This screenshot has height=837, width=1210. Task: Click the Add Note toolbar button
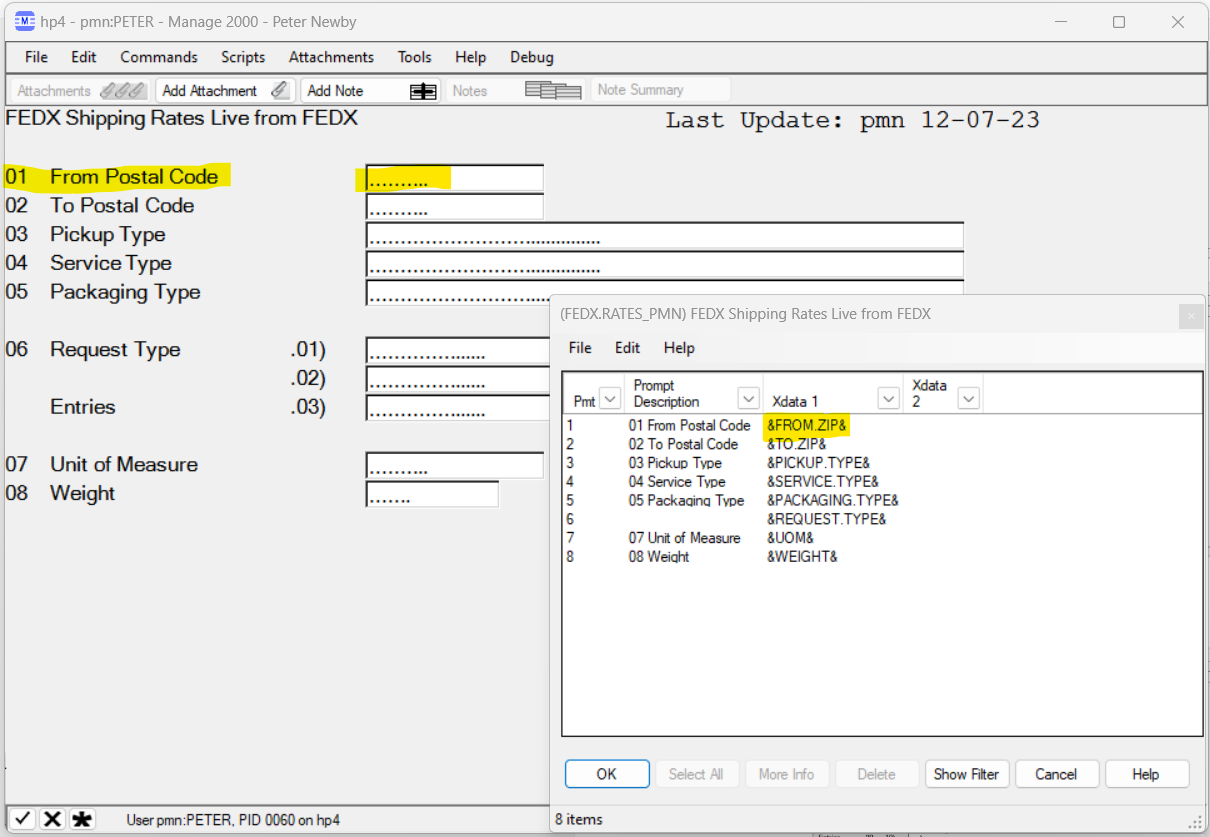coord(371,90)
